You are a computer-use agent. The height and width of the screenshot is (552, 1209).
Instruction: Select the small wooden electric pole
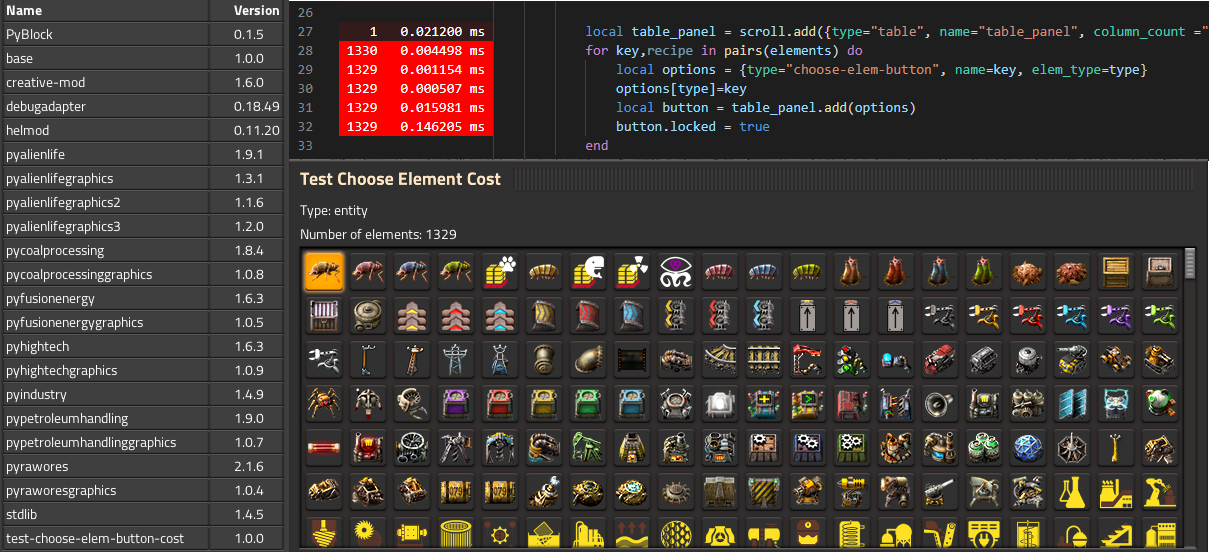pos(367,358)
